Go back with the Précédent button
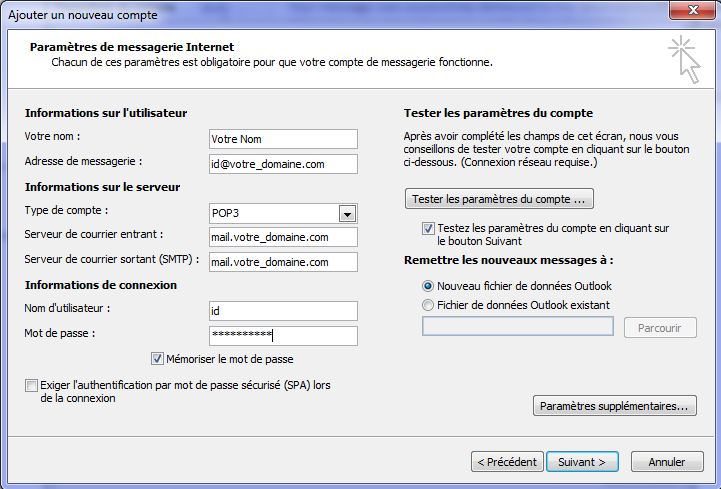 click(507, 462)
